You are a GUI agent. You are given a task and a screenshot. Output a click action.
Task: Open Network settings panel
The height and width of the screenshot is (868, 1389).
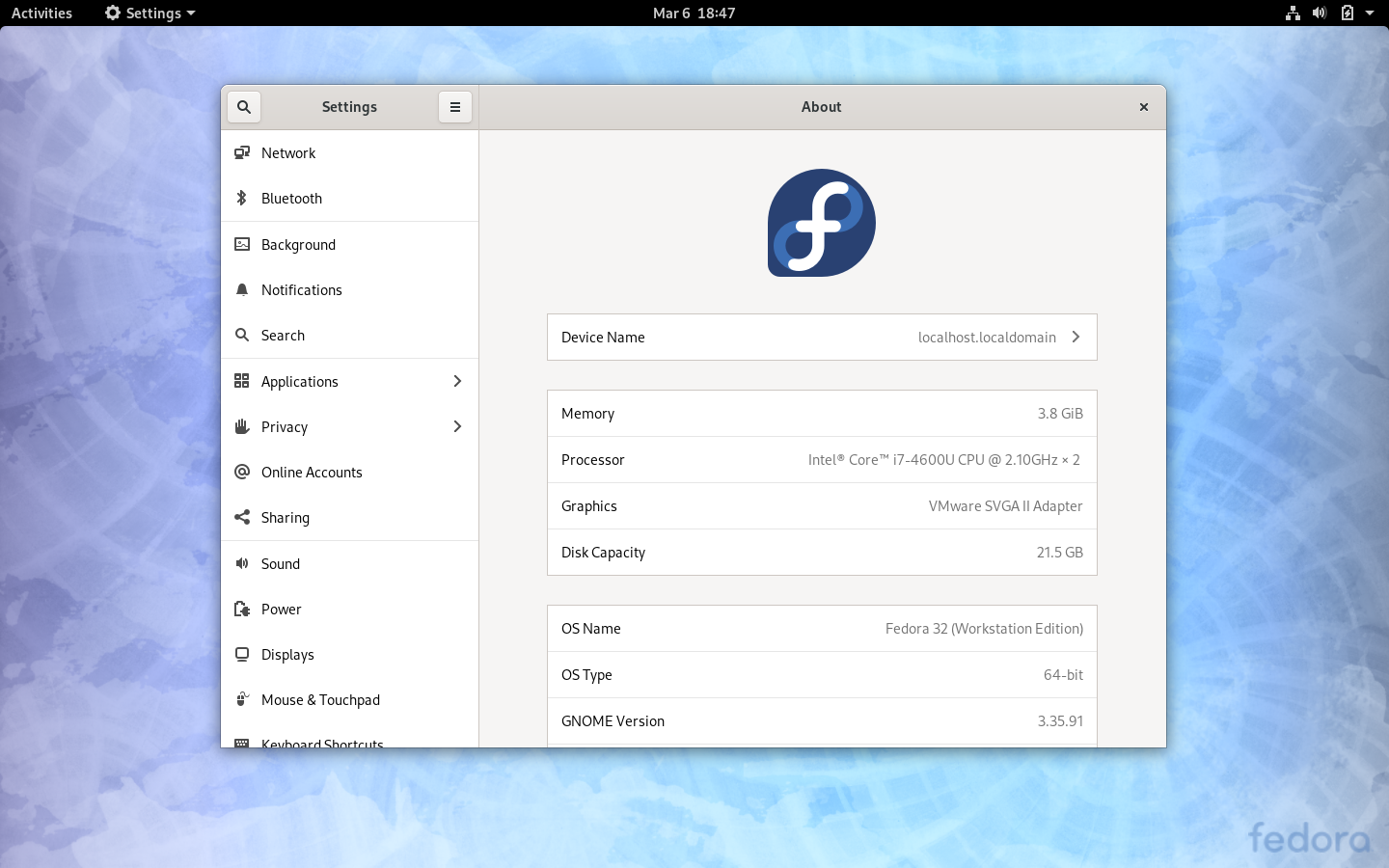(349, 152)
